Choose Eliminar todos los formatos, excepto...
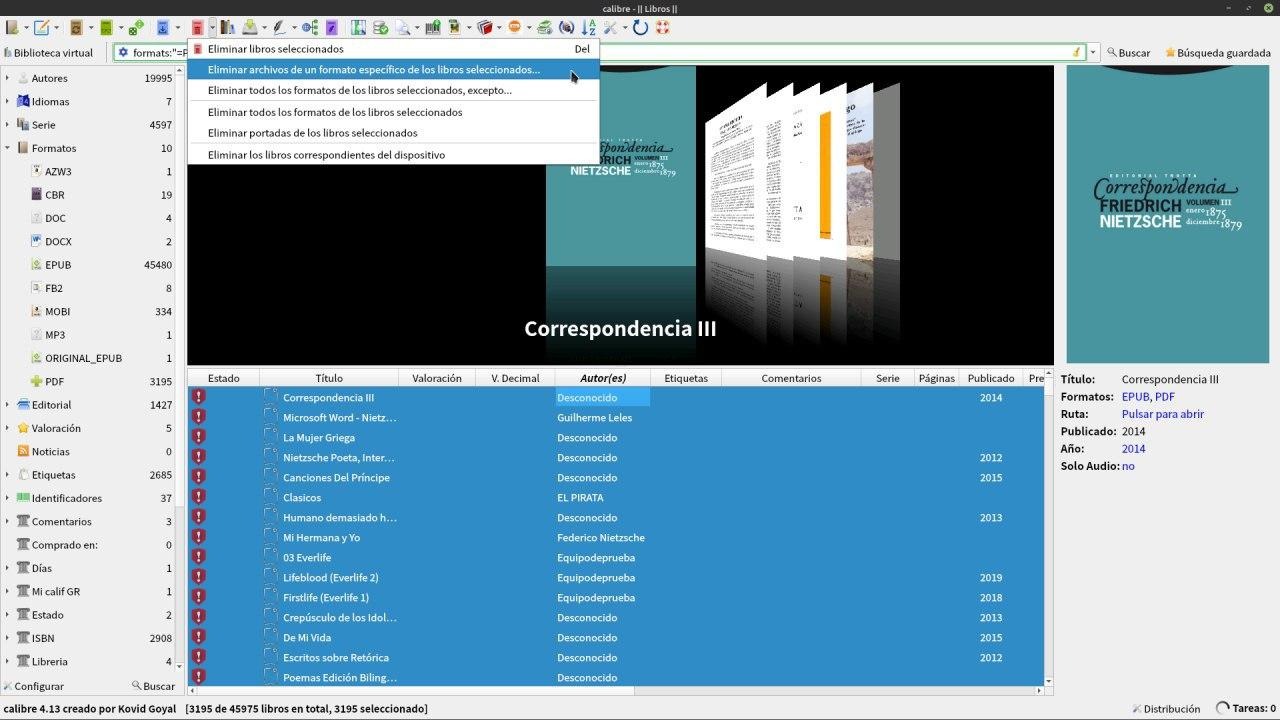 393,90
